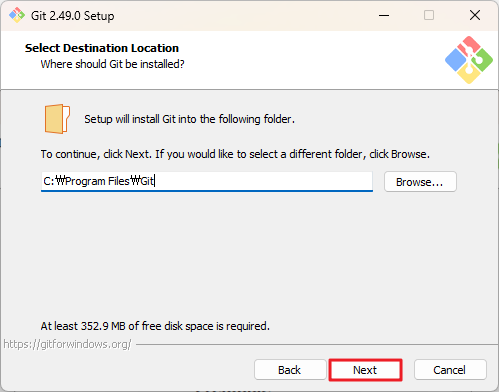Focus the destination folder path field
499x392 pixels.
207,182
